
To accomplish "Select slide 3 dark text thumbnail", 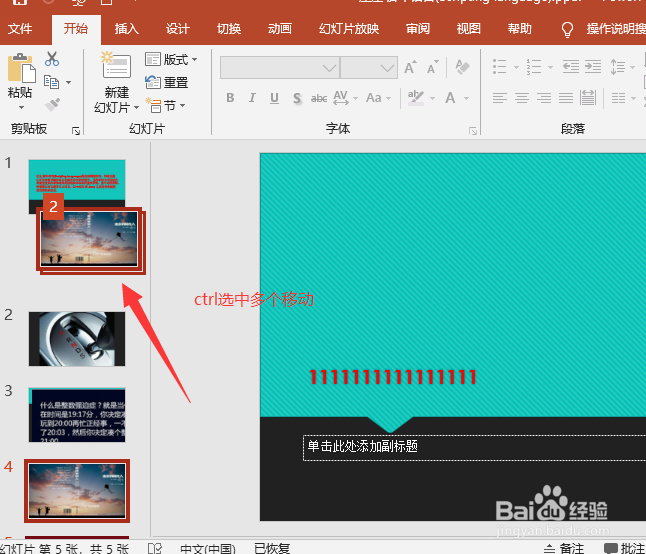I will pos(77,415).
